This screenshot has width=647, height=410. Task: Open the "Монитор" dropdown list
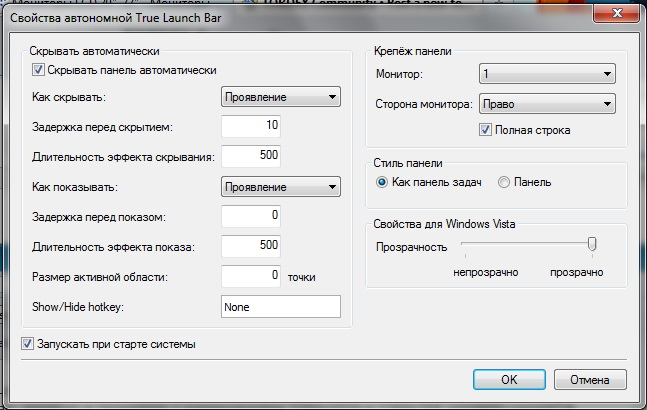click(546, 75)
